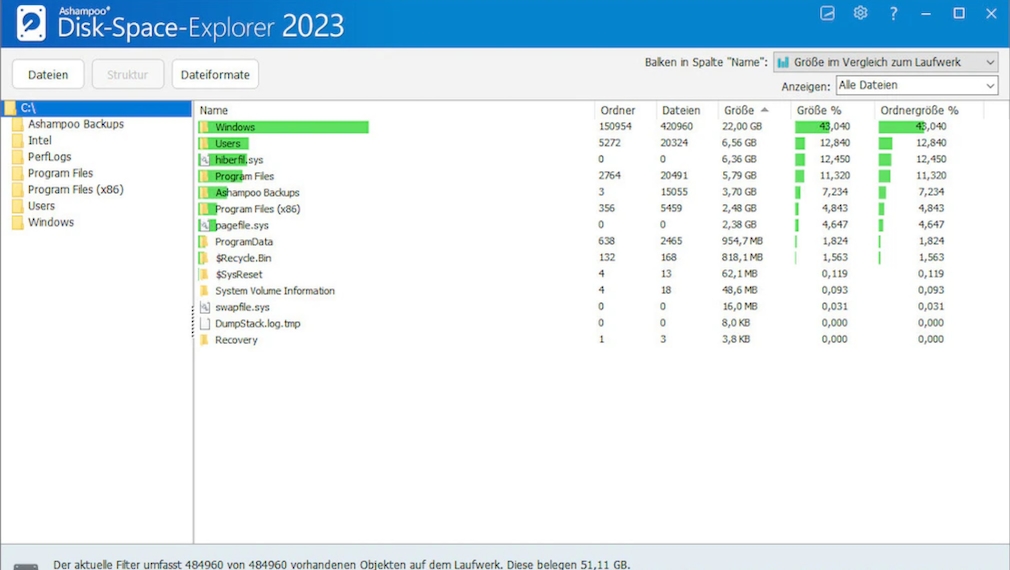Switch to the Dateiformate view

215,75
